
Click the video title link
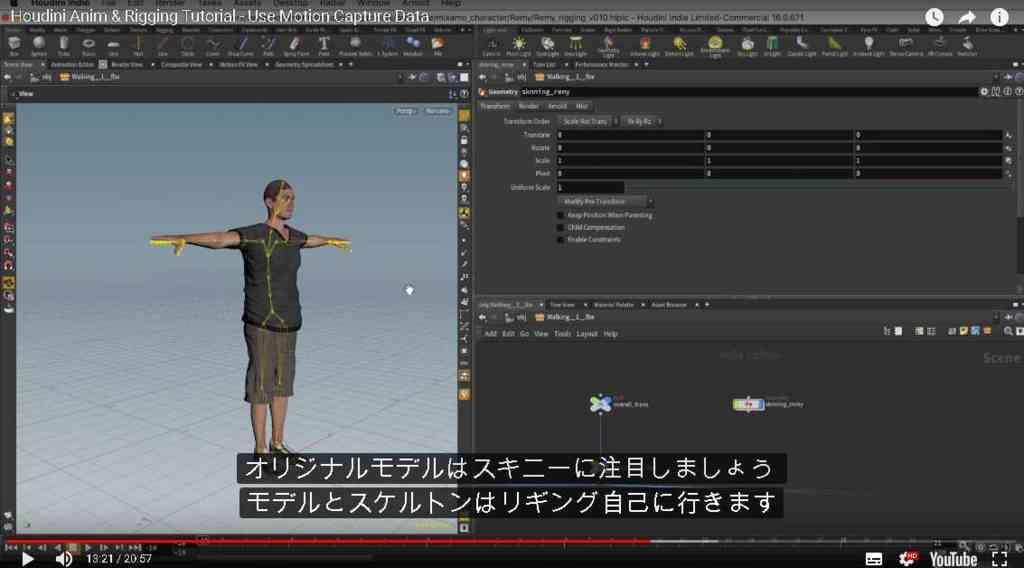tap(220, 16)
